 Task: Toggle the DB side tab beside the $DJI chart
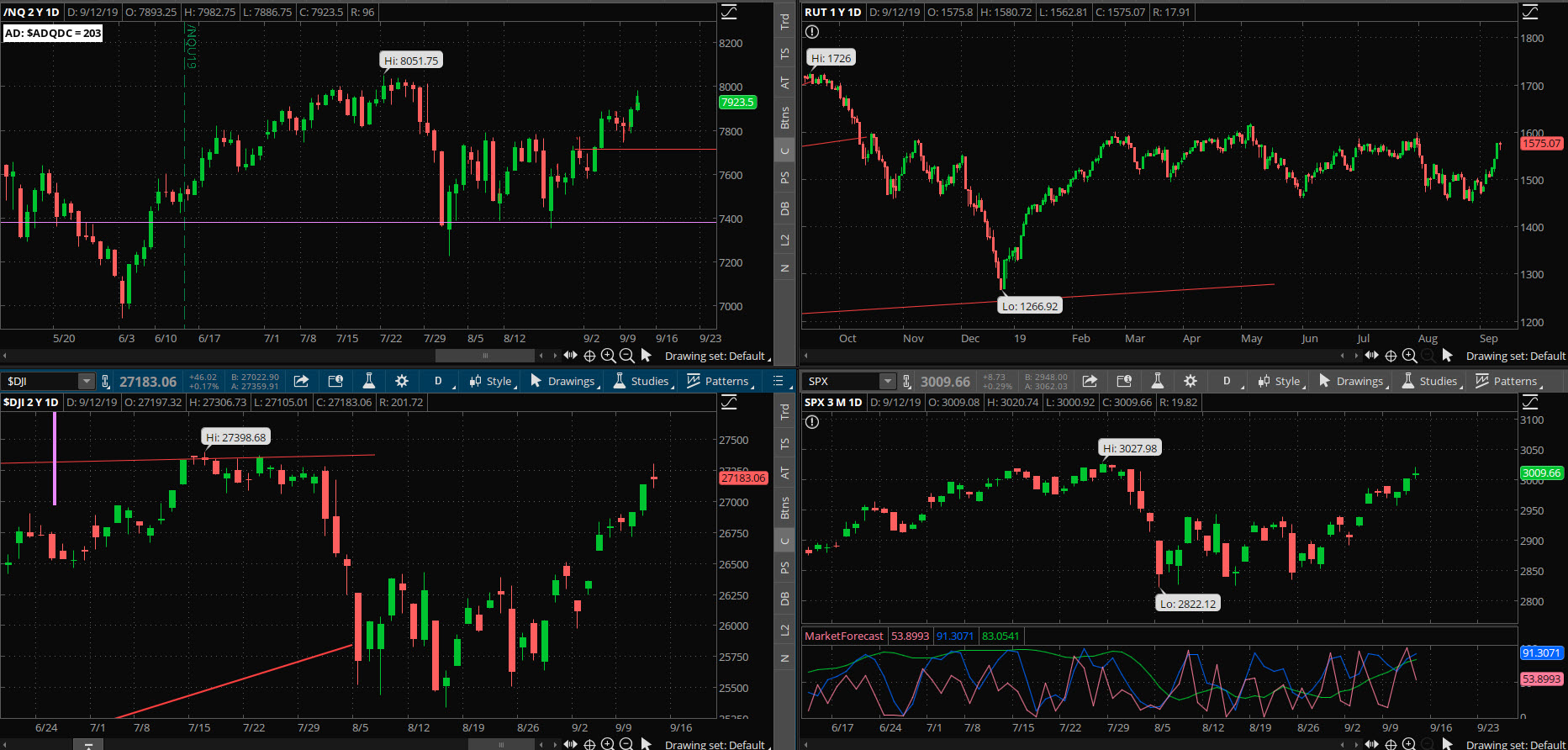coord(784,599)
